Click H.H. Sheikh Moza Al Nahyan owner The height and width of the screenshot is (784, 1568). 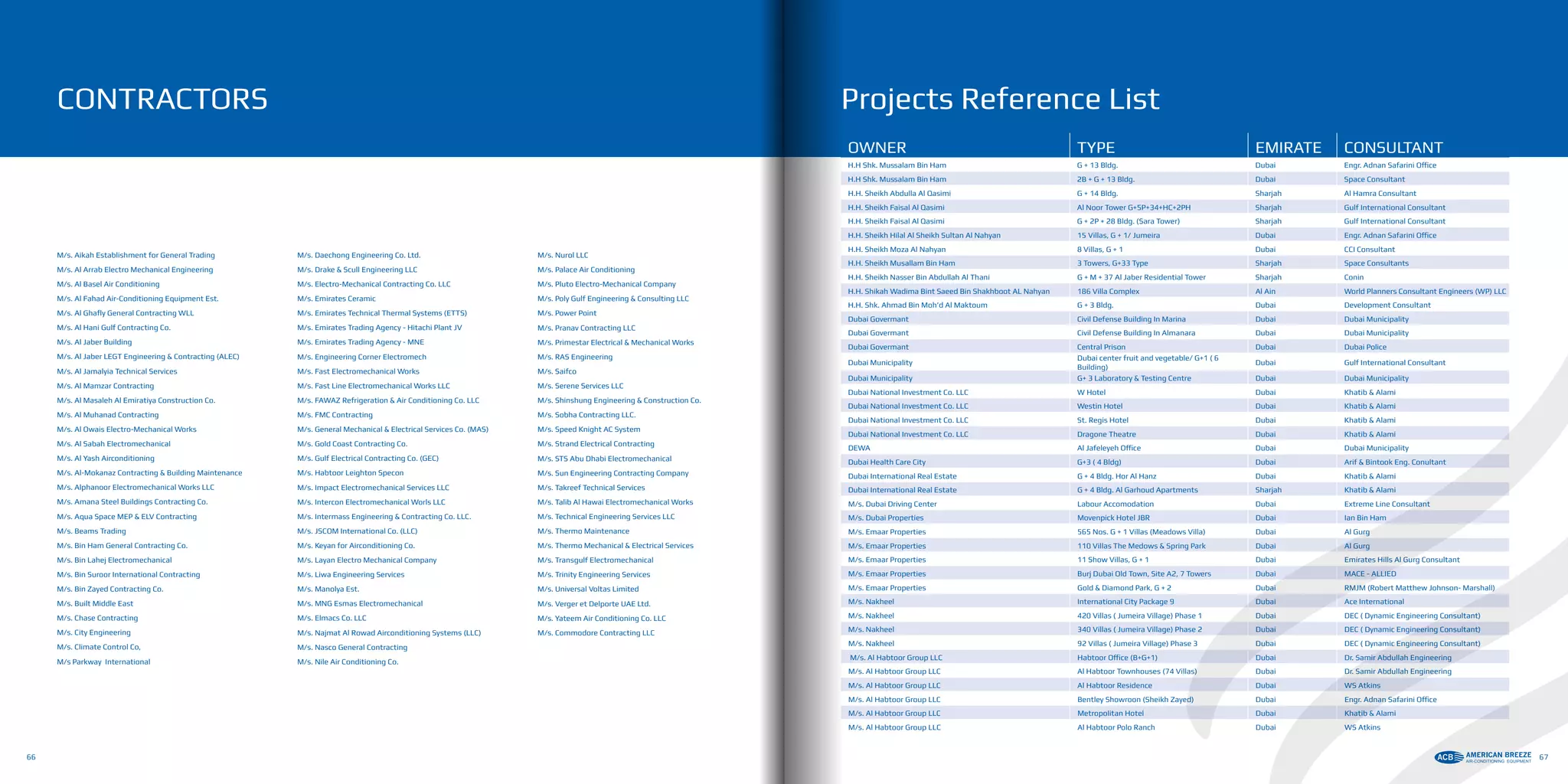[x=897, y=250]
